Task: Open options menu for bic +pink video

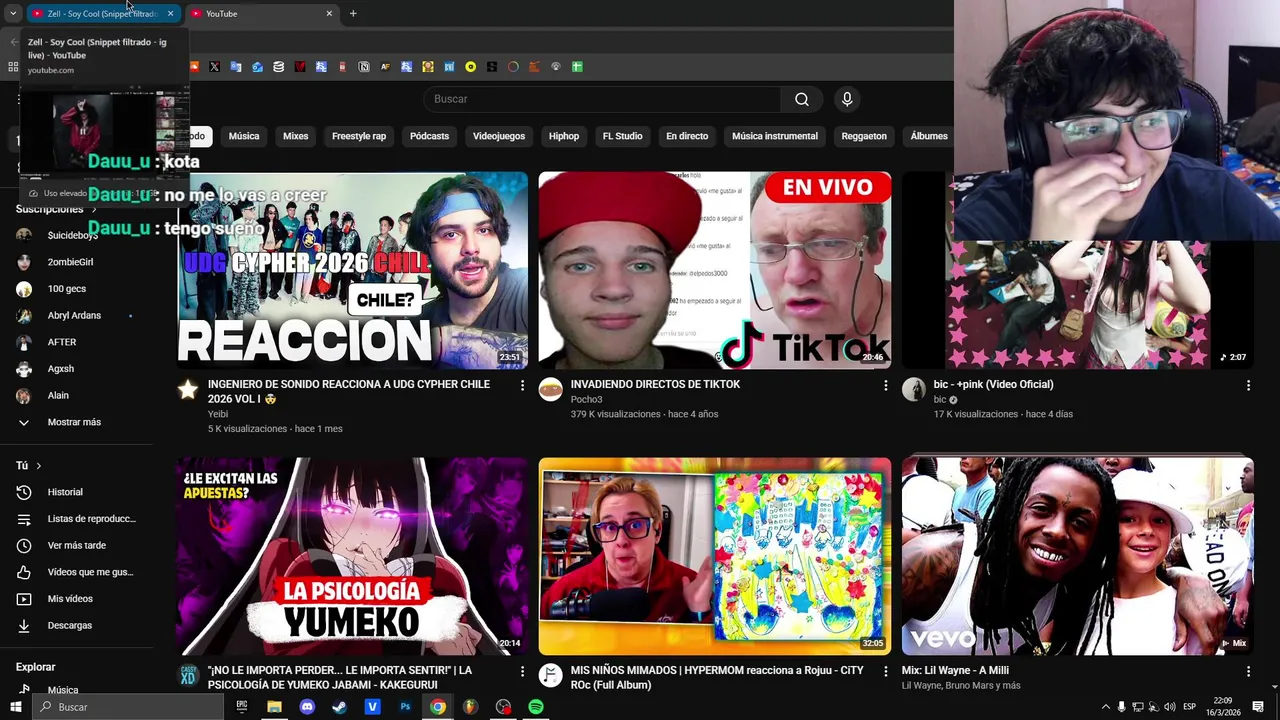Action: click(x=1248, y=385)
